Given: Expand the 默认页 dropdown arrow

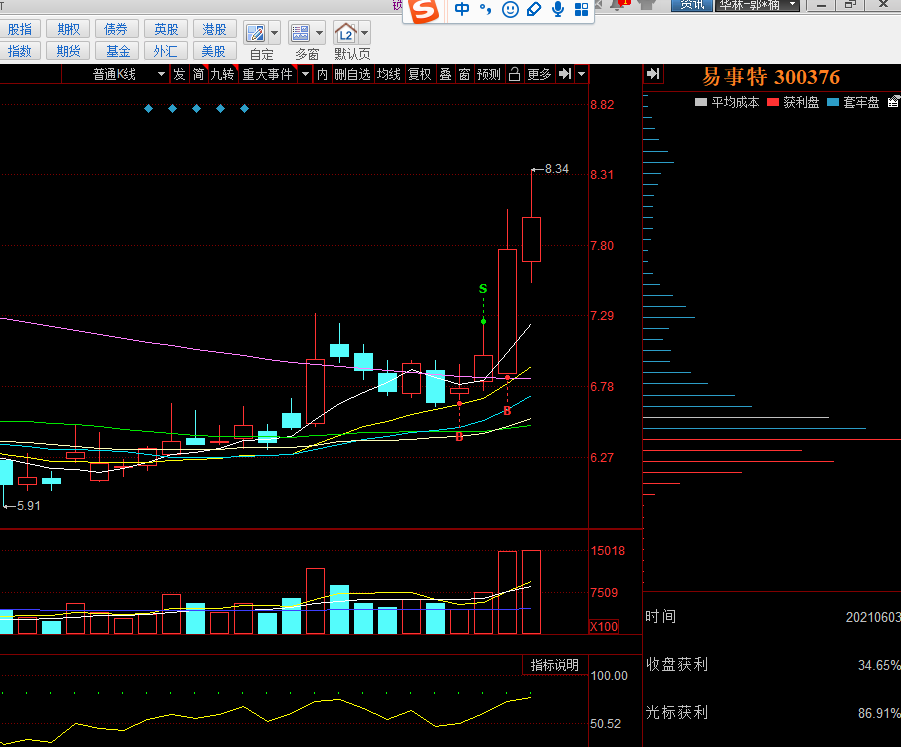Looking at the screenshot, I should 364,33.
